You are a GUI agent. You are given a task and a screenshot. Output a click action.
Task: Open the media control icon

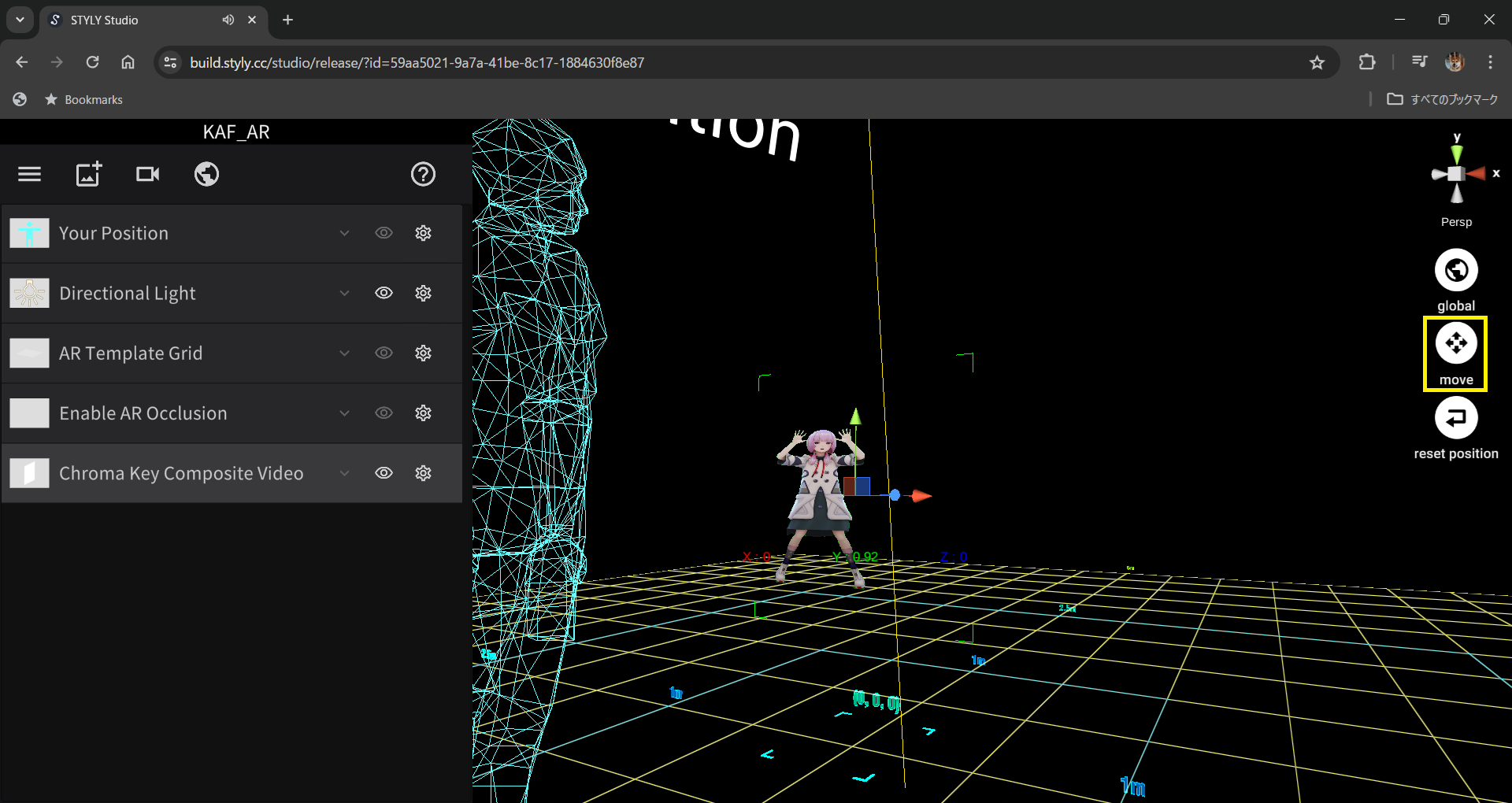click(1419, 62)
